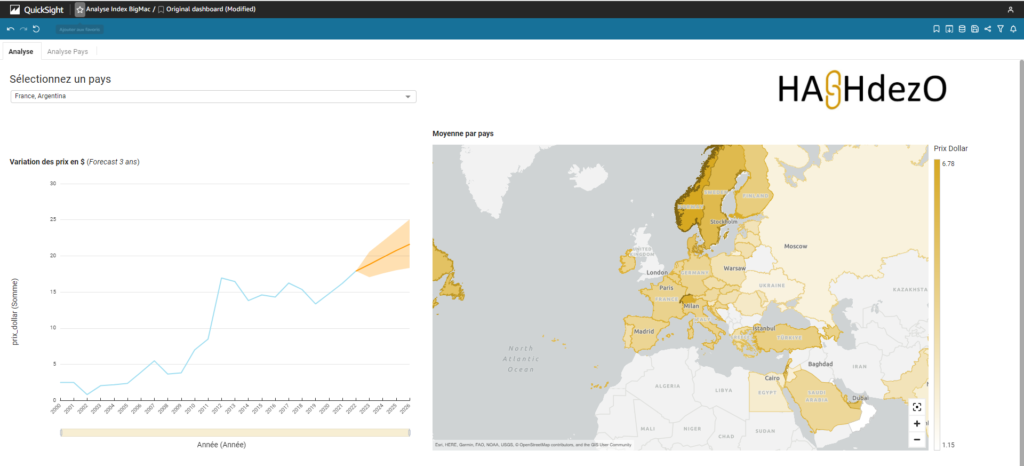Zoom out on the map
This screenshot has height=466, width=1024.
point(917,440)
